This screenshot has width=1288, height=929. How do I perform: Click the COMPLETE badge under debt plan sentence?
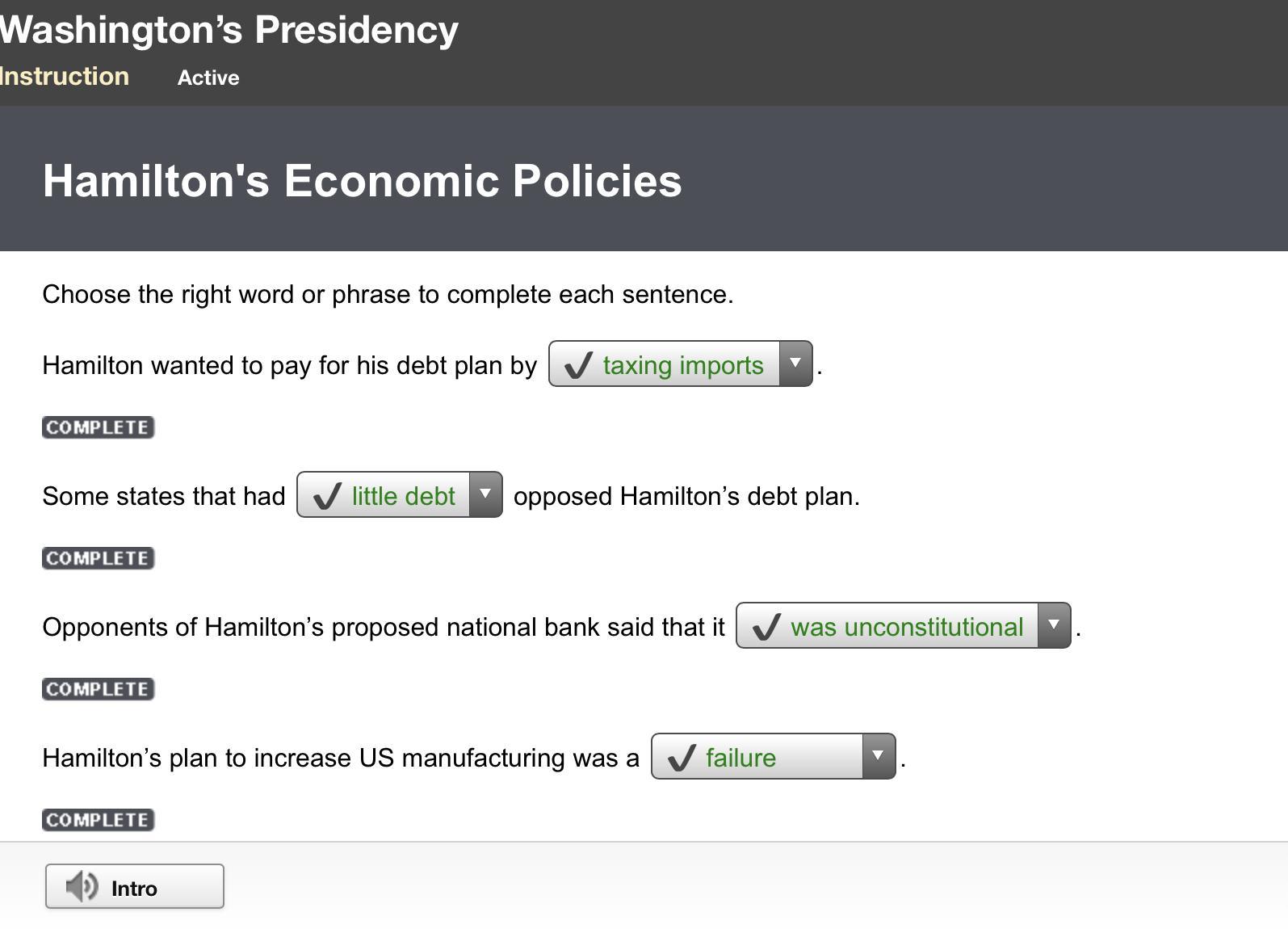[x=99, y=427]
